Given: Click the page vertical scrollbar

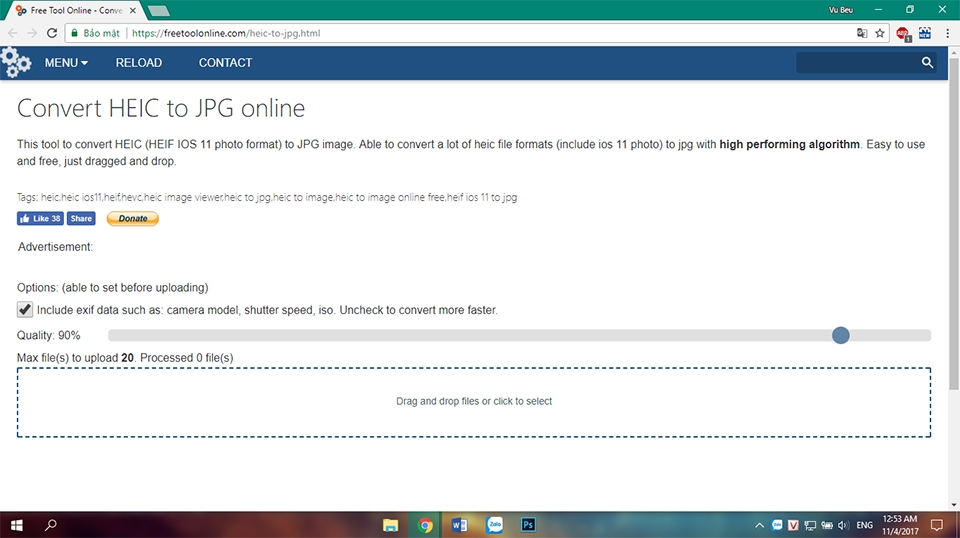Looking at the screenshot, I should [954, 223].
